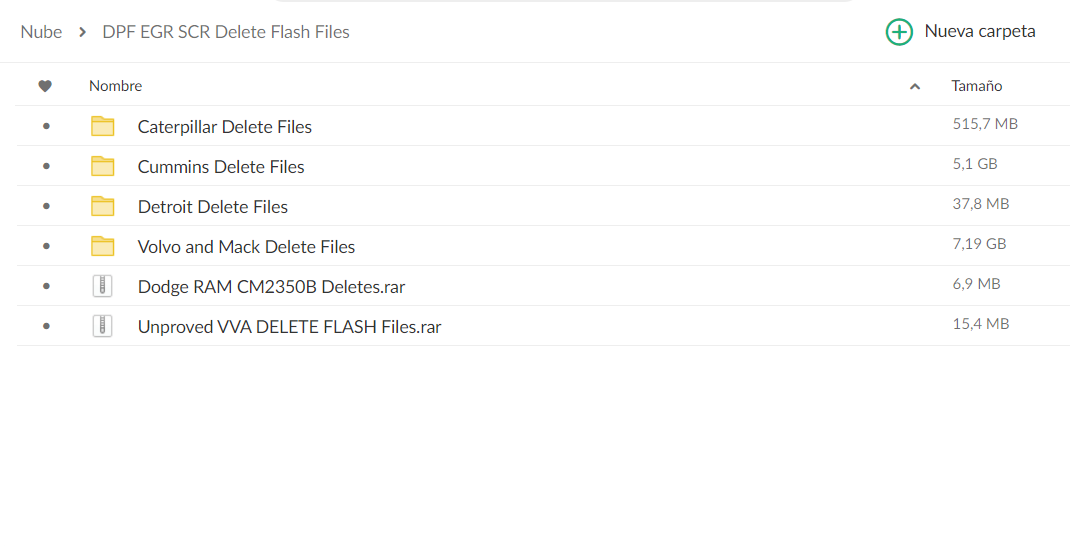Viewport: 1070px width, 554px height.
Task: Click the sort direction caret beside Nombre column
Action: [915, 87]
